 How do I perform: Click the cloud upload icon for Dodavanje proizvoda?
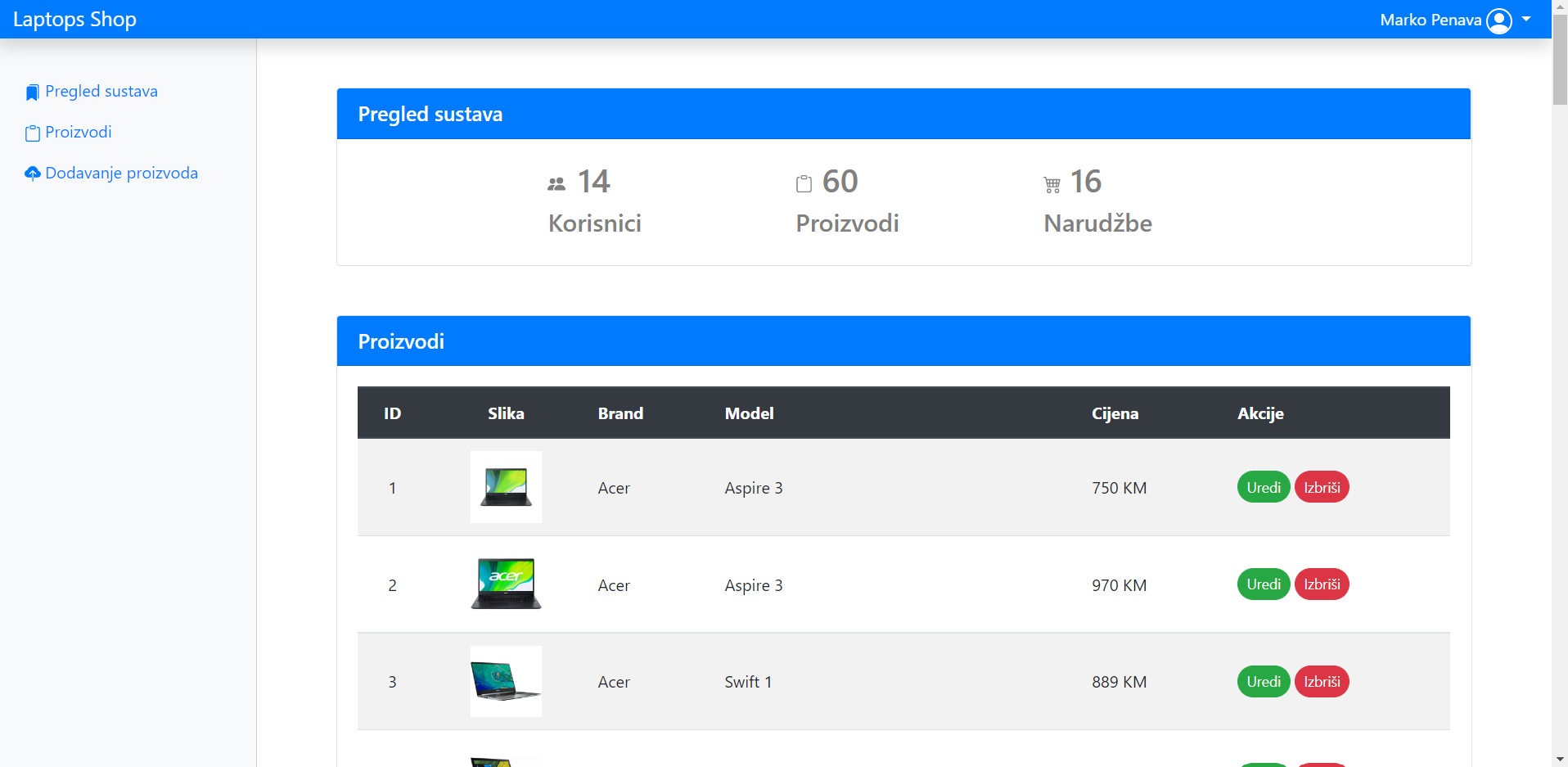point(32,173)
